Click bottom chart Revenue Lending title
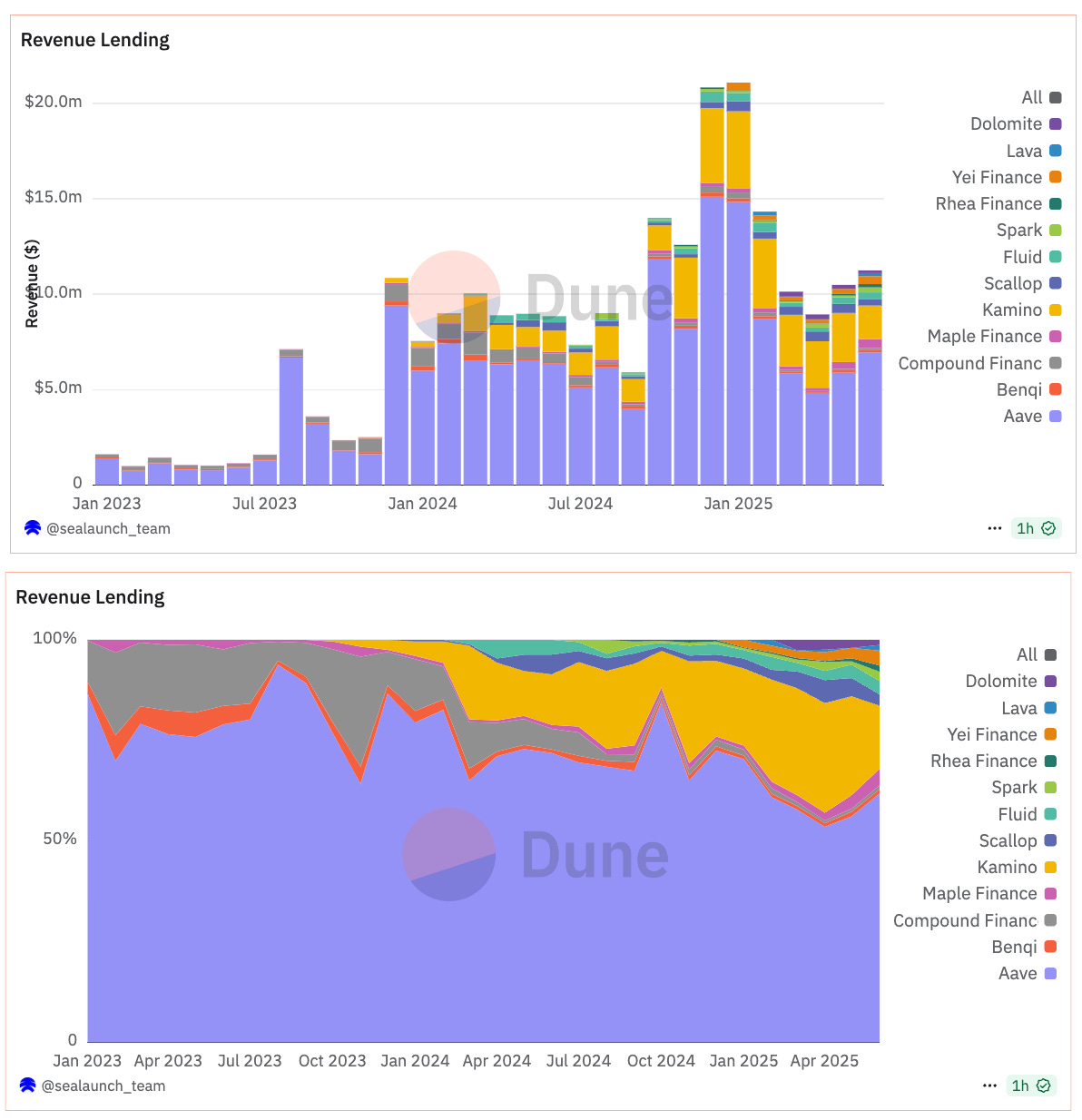 [90, 597]
